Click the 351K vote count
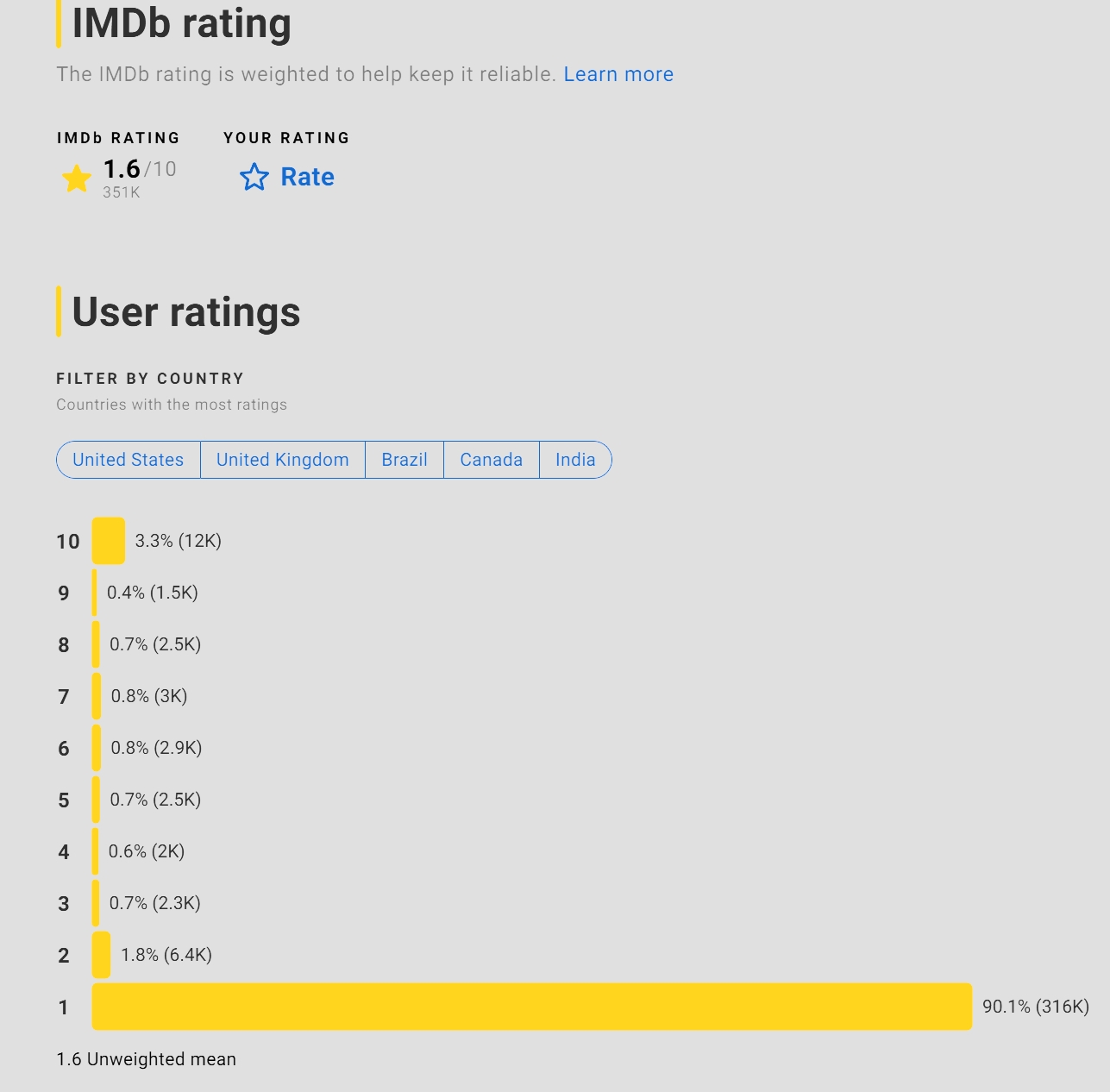Screen dimensions: 1110x1092 122,192
